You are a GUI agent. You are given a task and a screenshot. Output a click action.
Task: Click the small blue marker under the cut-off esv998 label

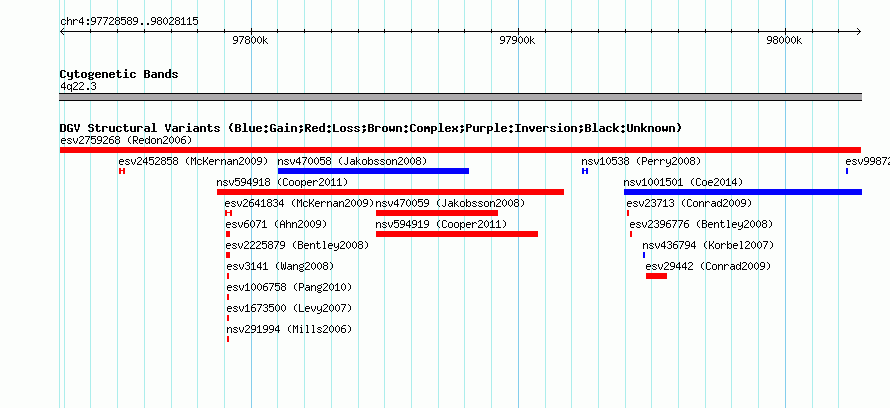[x=847, y=171]
